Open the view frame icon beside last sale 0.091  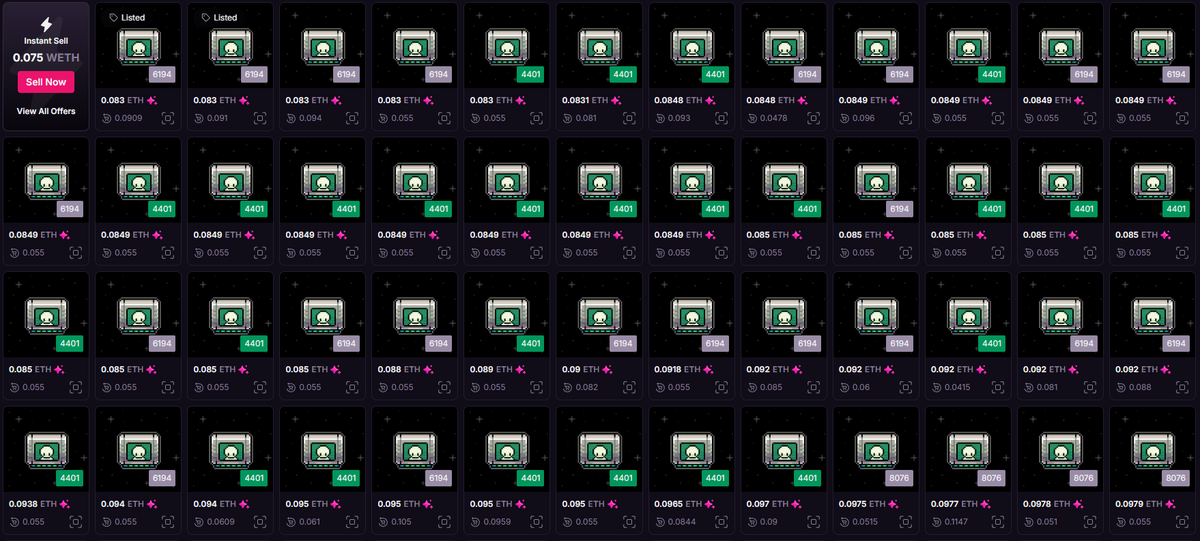click(260, 118)
